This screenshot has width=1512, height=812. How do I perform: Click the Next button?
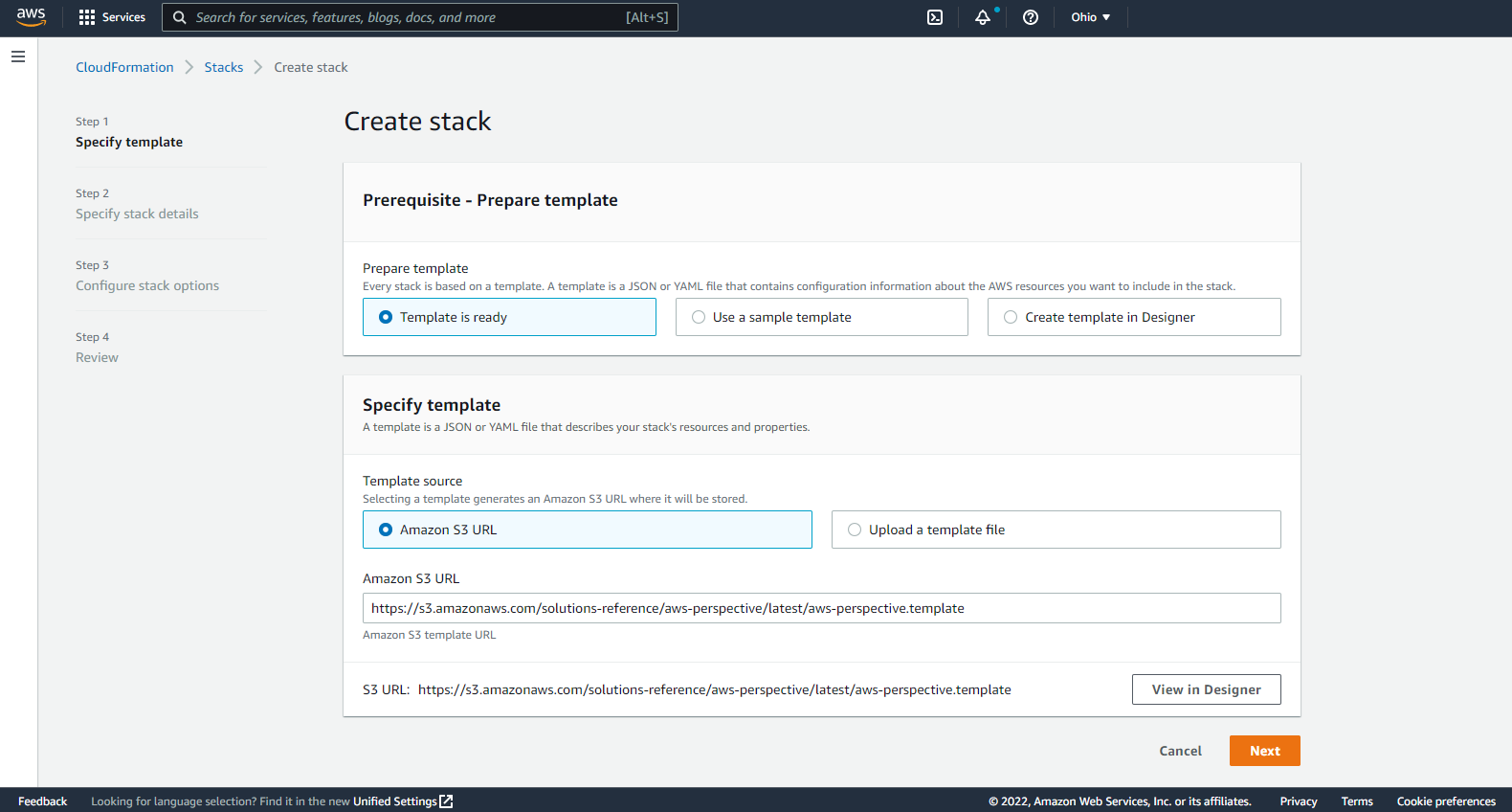[1265, 751]
